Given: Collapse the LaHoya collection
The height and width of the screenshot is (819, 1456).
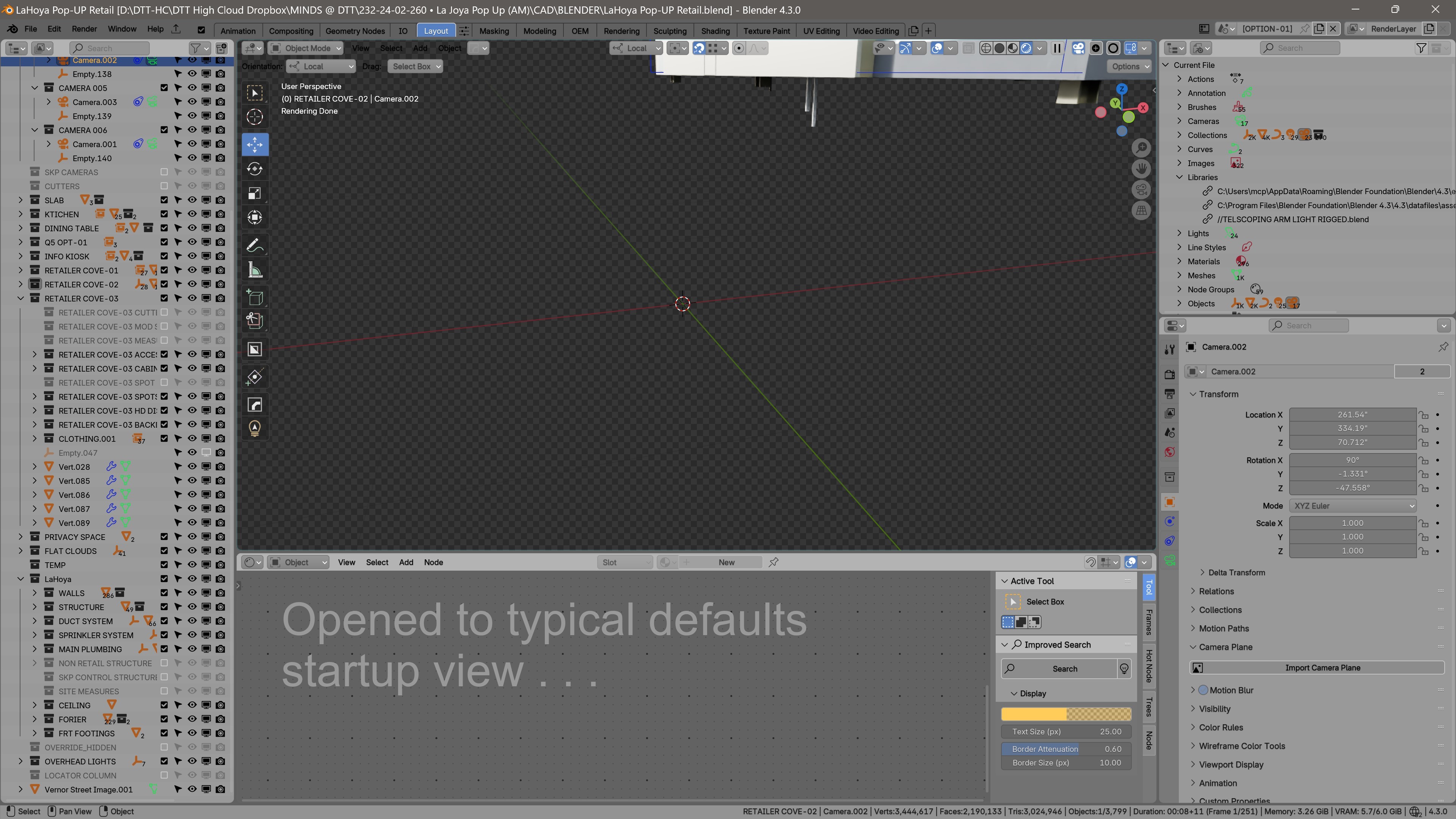Looking at the screenshot, I should point(20,579).
